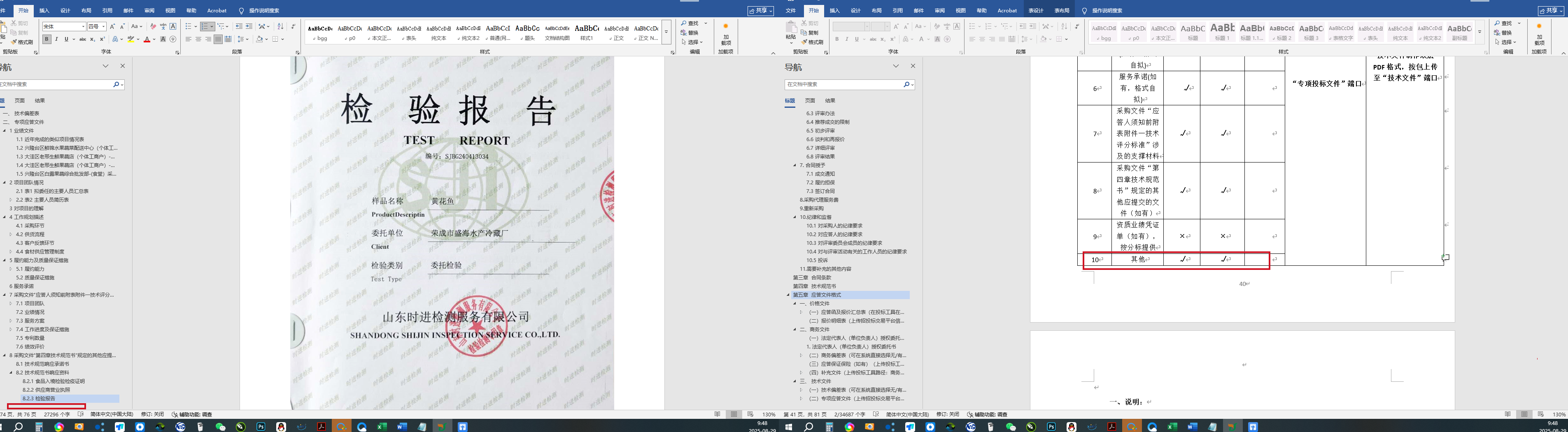Toggle the highlighted numbered list button

tap(206, 27)
